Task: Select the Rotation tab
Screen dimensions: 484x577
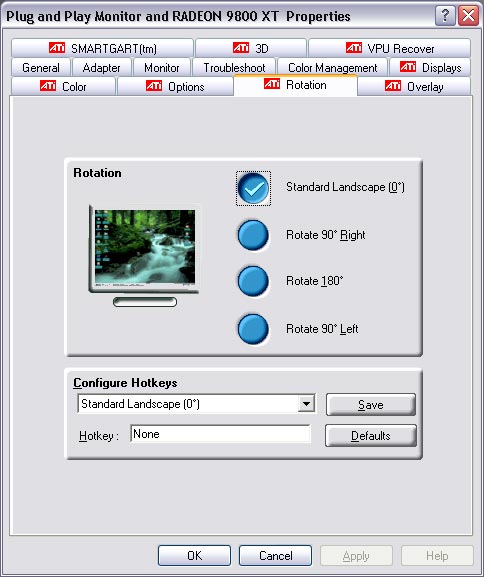Action: [x=295, y=85]
